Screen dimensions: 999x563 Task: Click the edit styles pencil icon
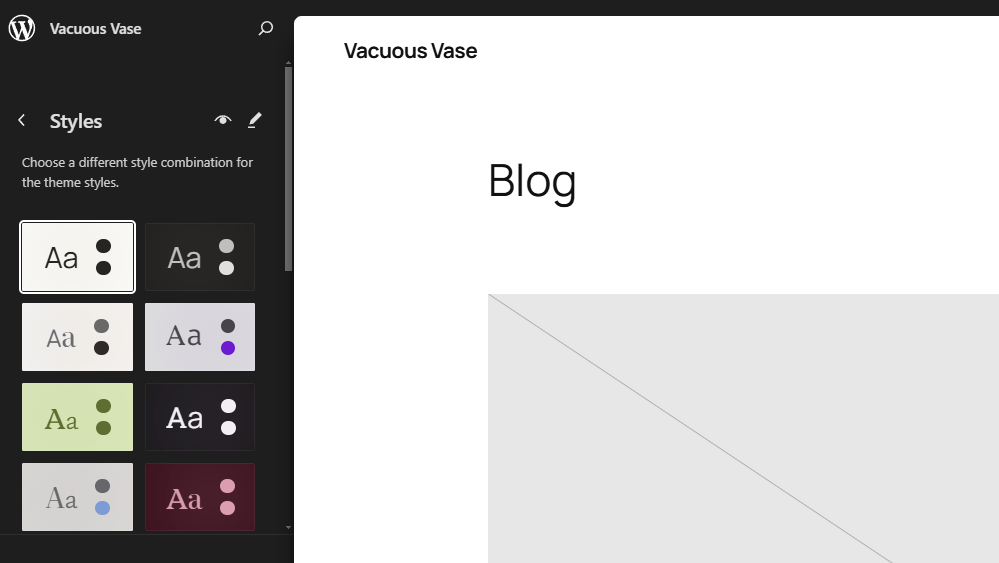pyautogui.click(x=255, y=120)
